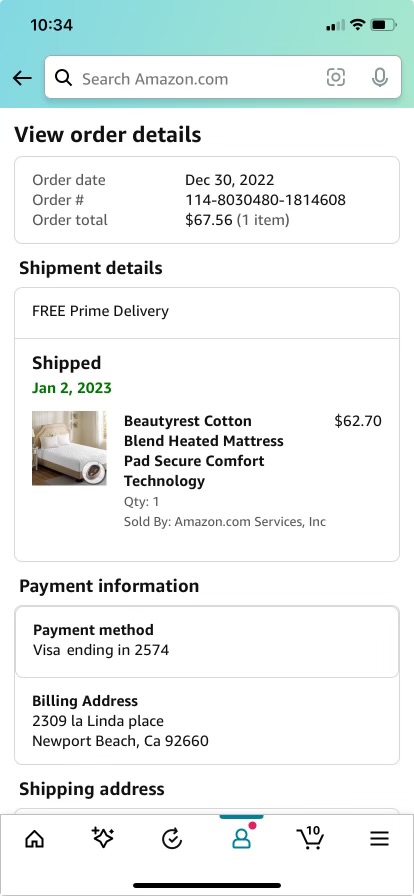Open Beautyrest Cotton Blend Heated Mattress link
This screenshot has height=896, width=414.
point(204,451)
